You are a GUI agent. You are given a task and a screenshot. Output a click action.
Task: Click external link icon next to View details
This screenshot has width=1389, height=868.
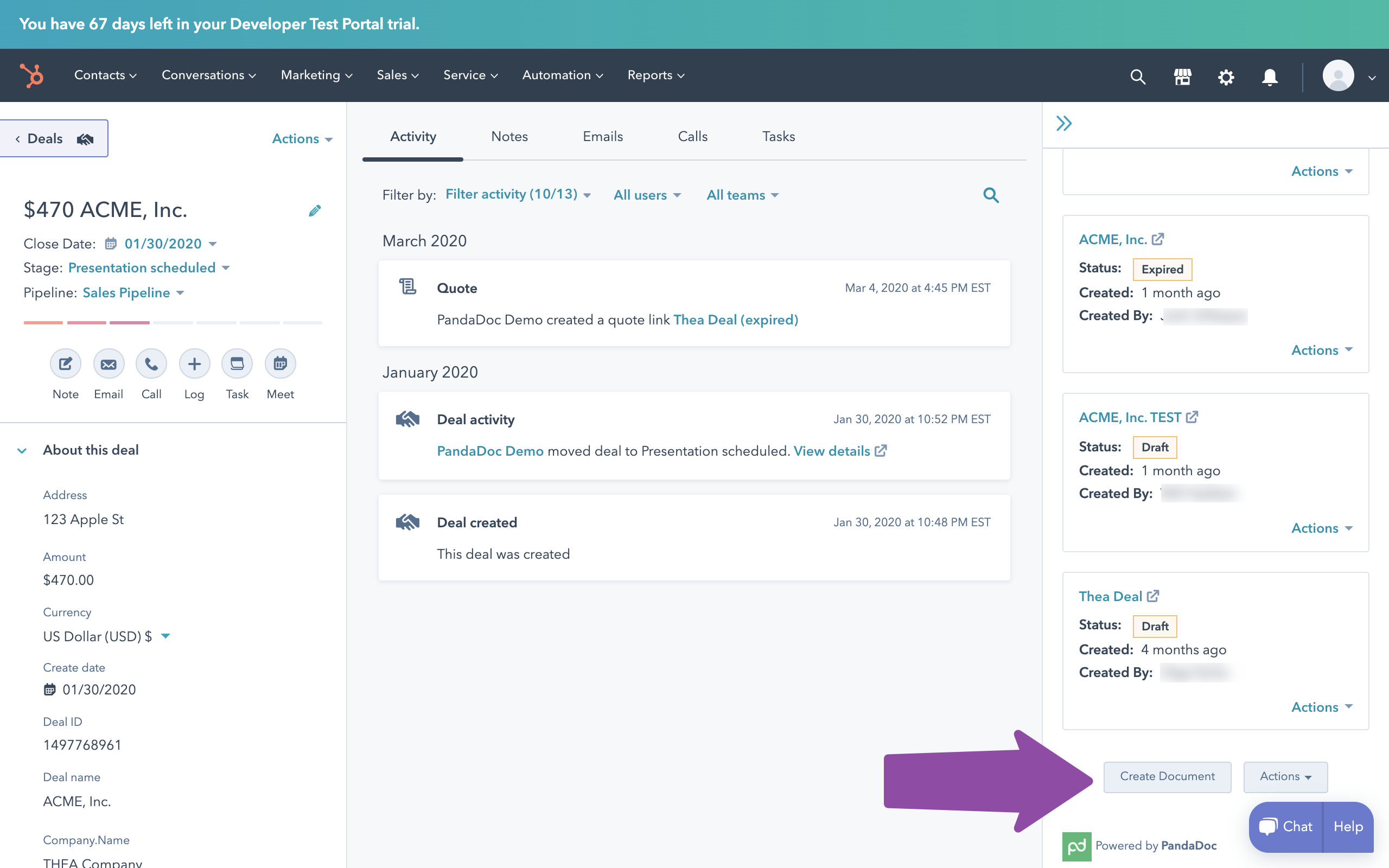(x=881, y=451)
